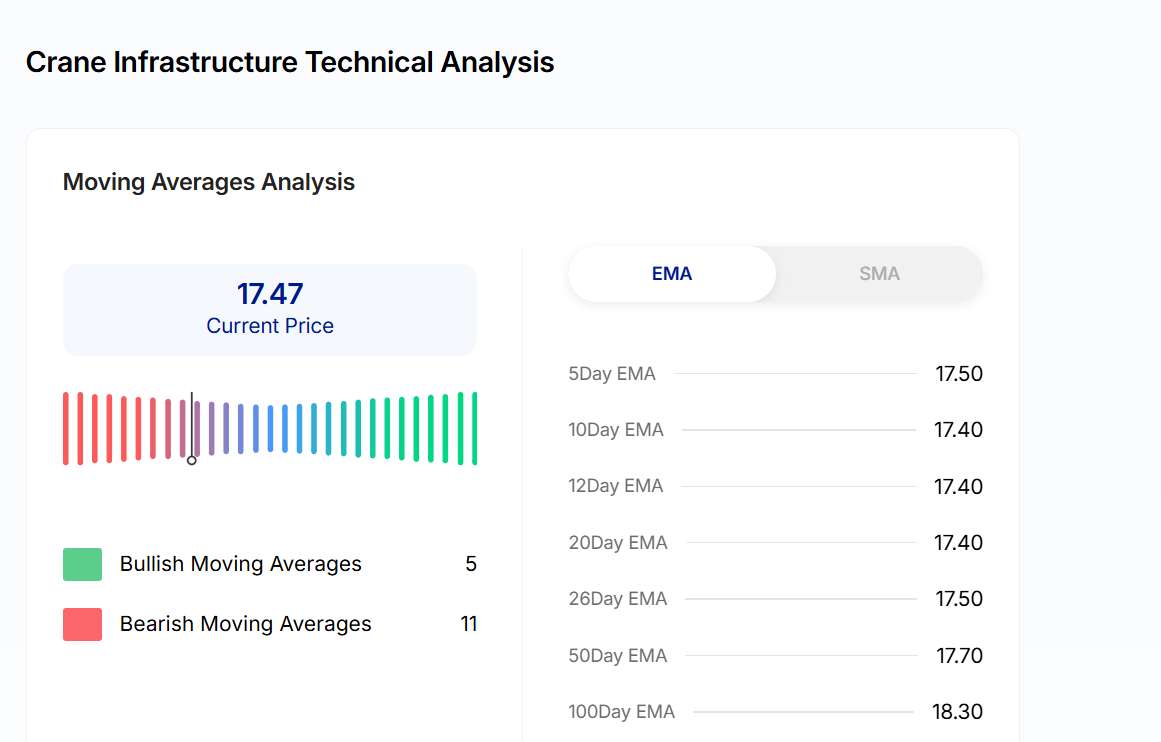1161x742 pixels.
Task: Click the 17.70 value for 50Day EMA
Action: tap(959, 656)
